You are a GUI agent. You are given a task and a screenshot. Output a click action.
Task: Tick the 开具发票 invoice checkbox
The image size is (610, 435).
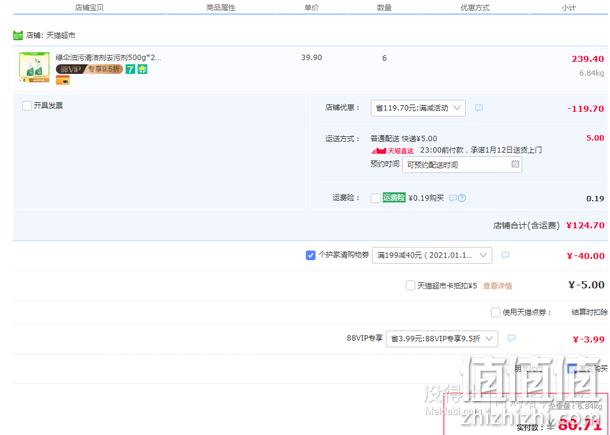tap(27, 105)
